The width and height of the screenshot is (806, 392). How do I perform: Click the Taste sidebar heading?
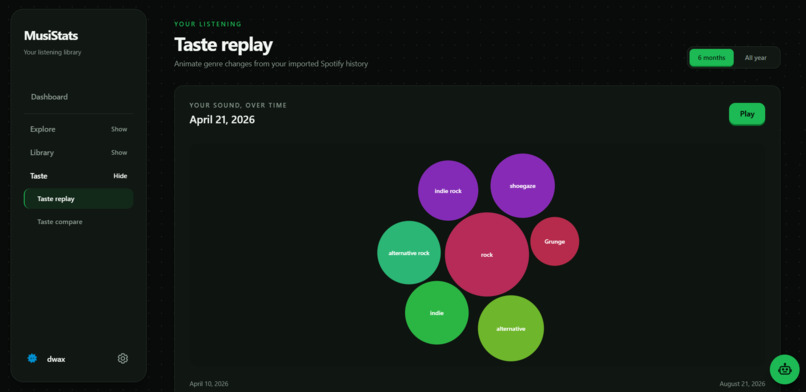pyautogui.click(x=39, y=176)
